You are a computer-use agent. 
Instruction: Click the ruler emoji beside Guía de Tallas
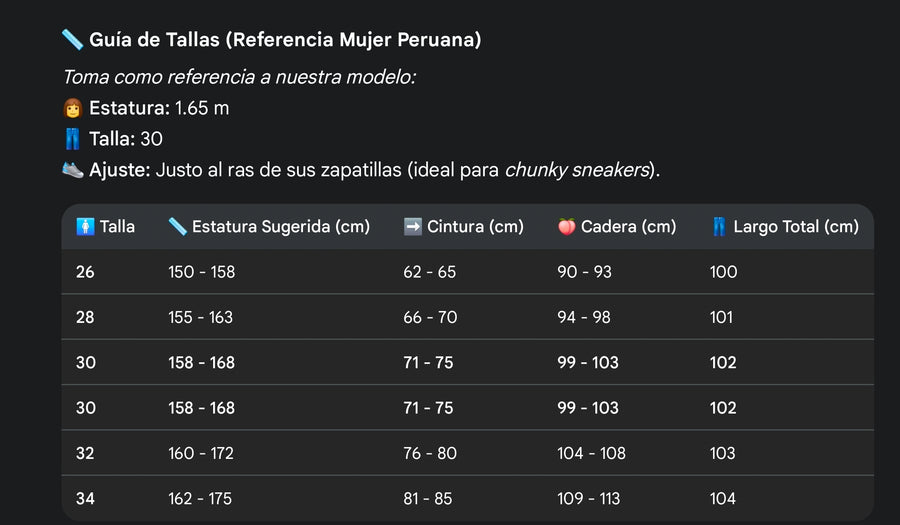pos(72,40)
